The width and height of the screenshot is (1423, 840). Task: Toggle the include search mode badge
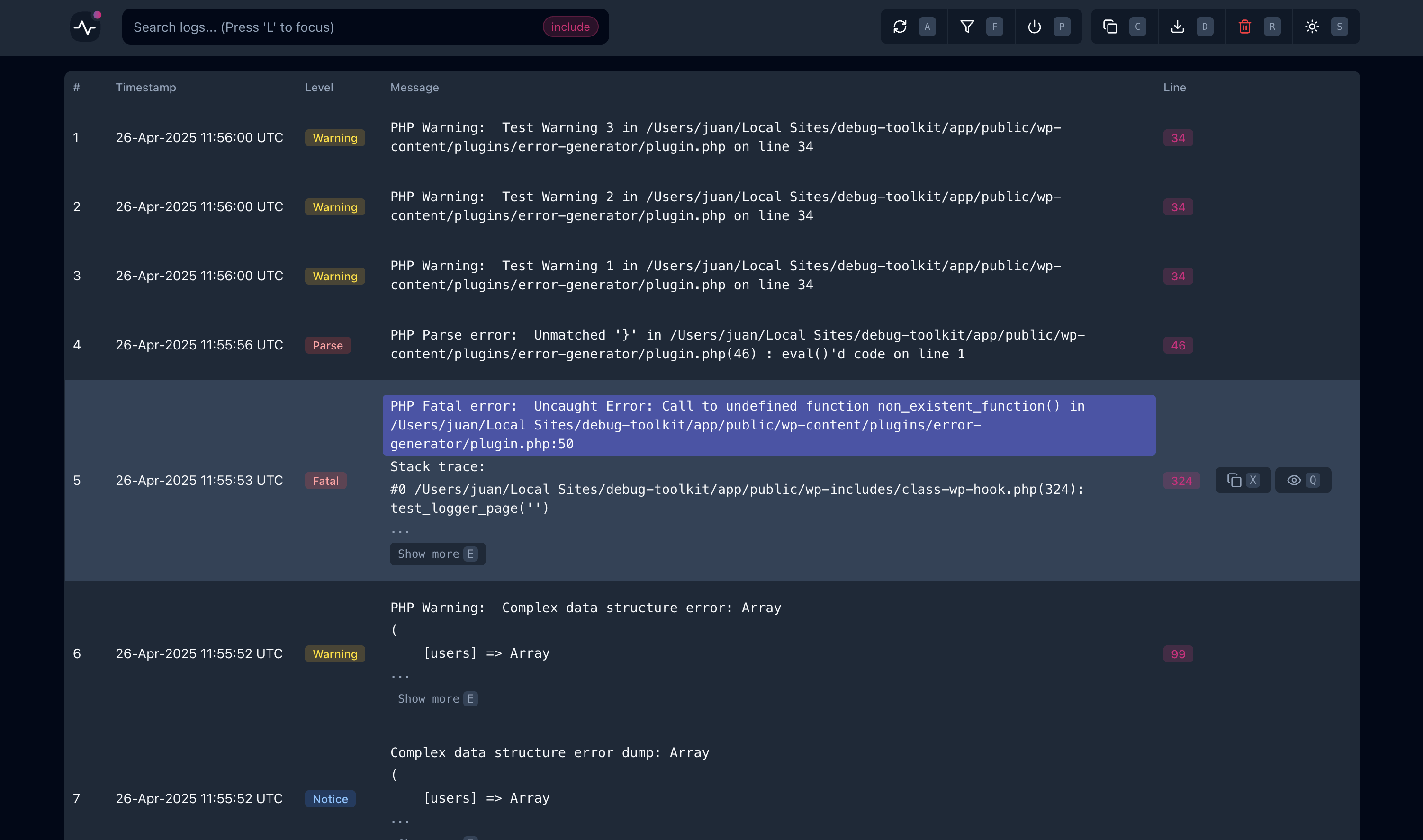[x=570, y=27]
